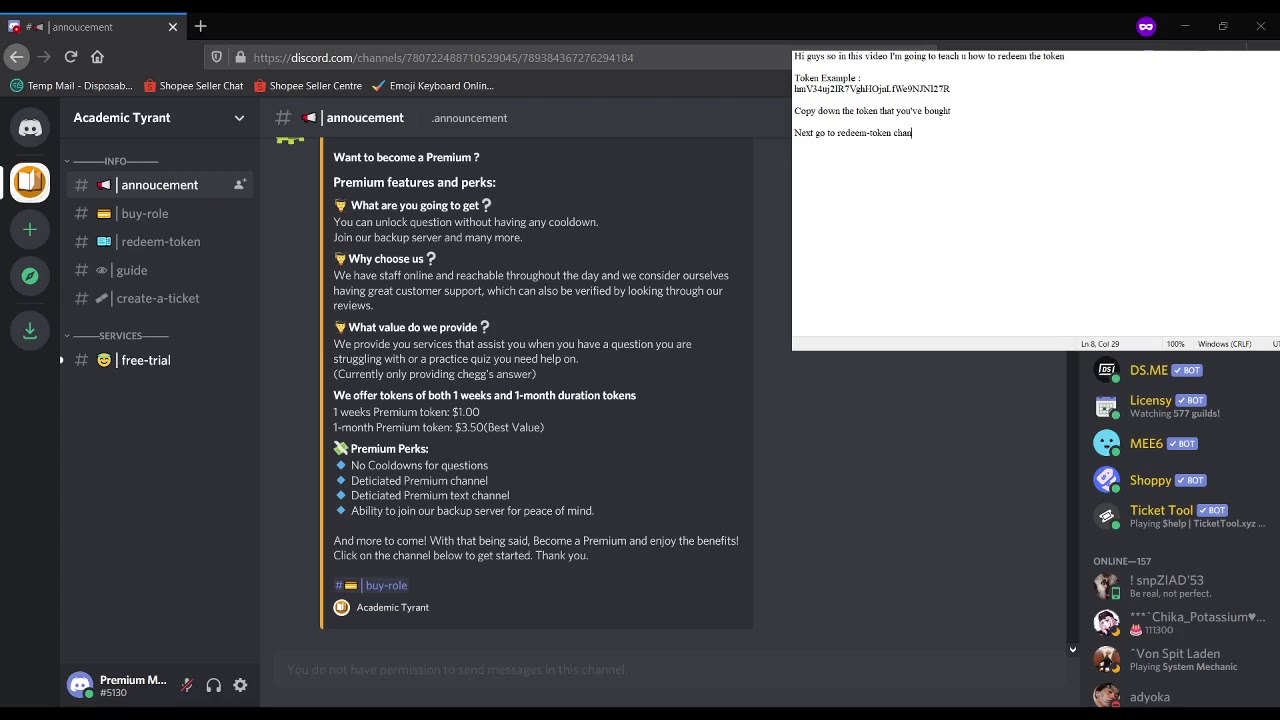The height and width of the screenshot is (720, 1280).
Task: Open Explore Public Servers compass icon
Action: [30, 276]
